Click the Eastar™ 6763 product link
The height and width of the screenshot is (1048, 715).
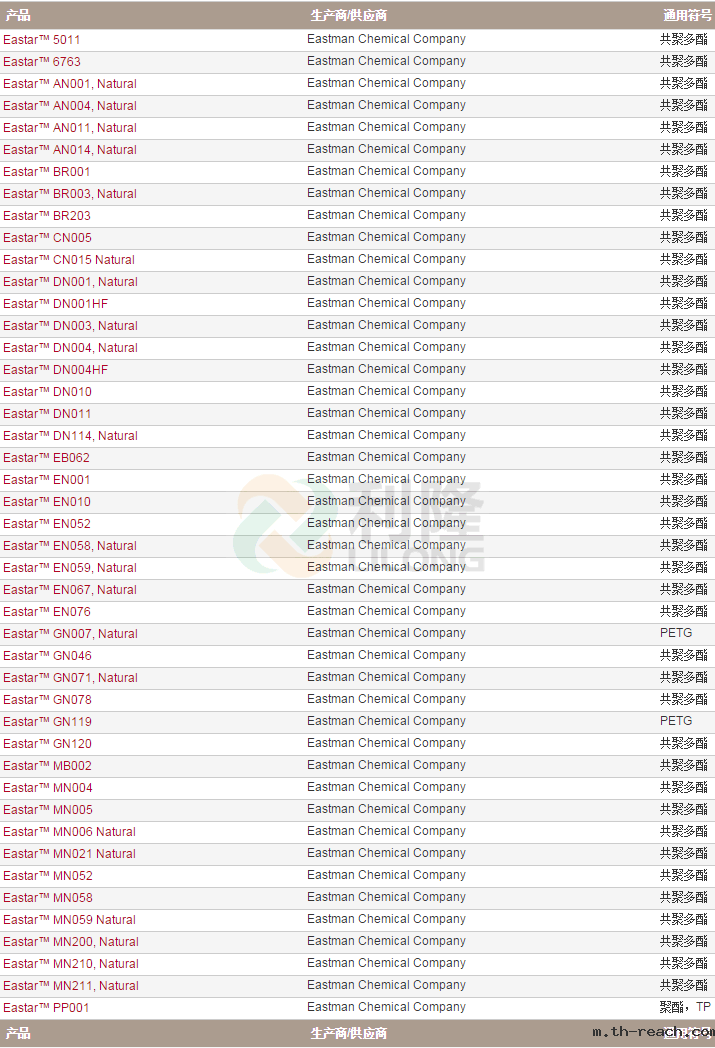tap(42, 62)
